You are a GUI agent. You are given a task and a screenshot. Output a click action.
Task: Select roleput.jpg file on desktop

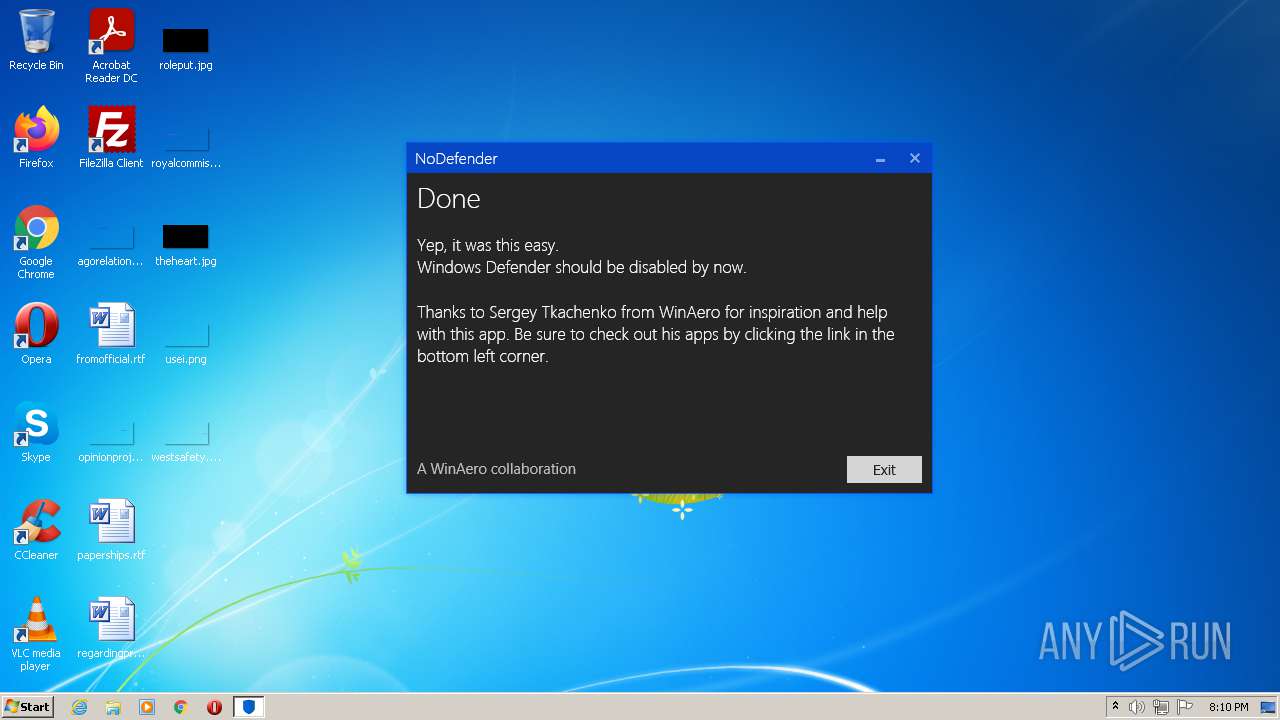tap(186, 48)
